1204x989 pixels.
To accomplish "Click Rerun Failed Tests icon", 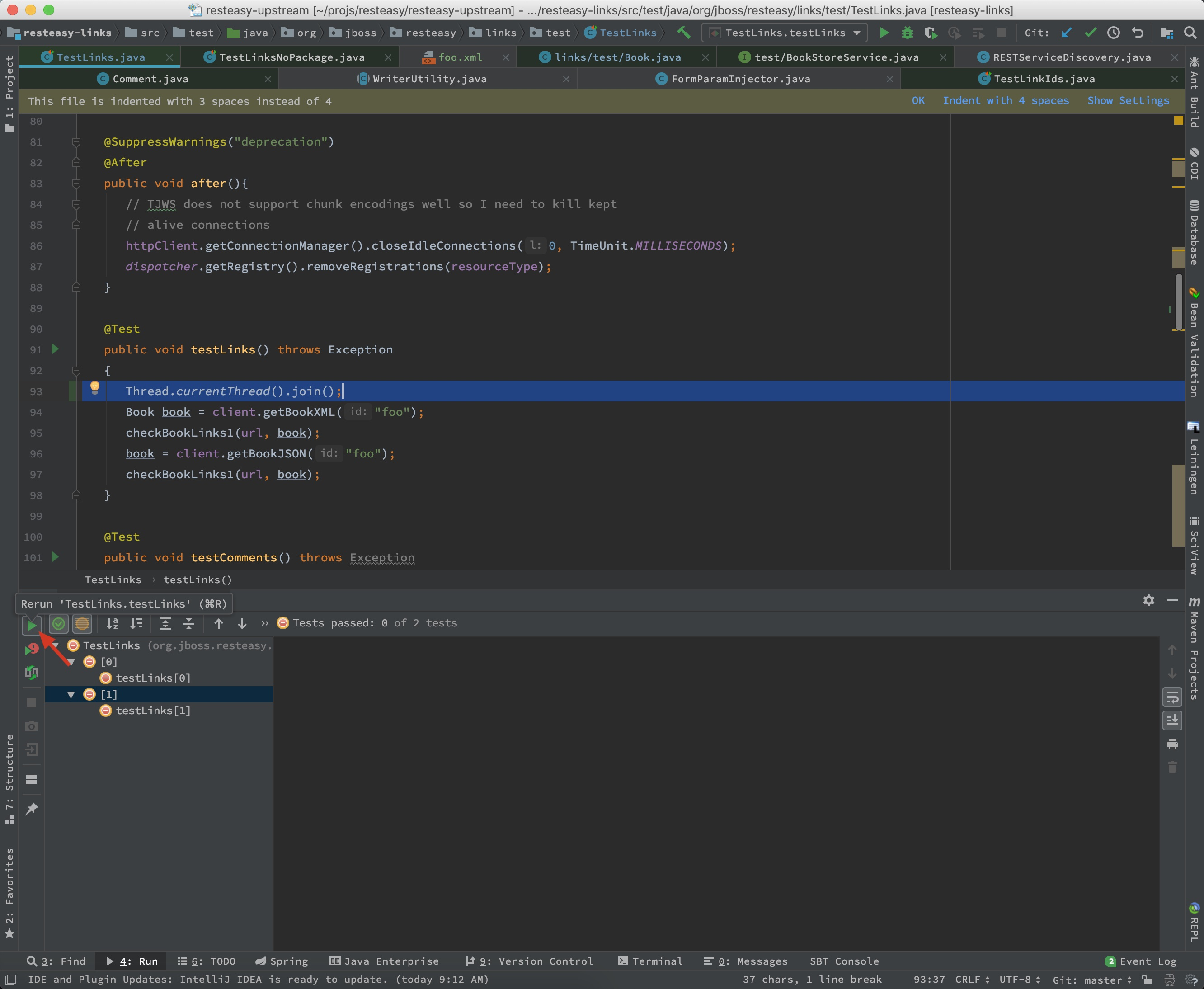I will 32,649.
